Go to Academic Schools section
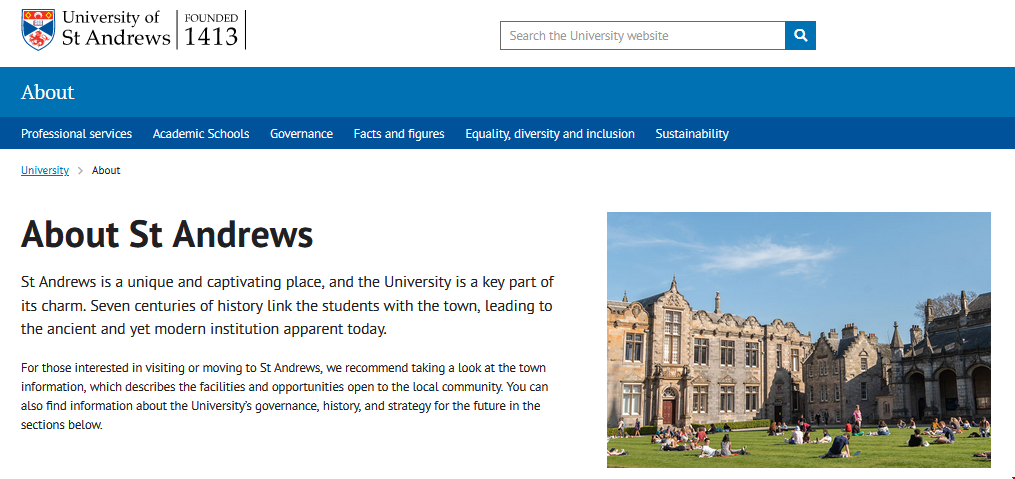 click(x=201, y=134)
